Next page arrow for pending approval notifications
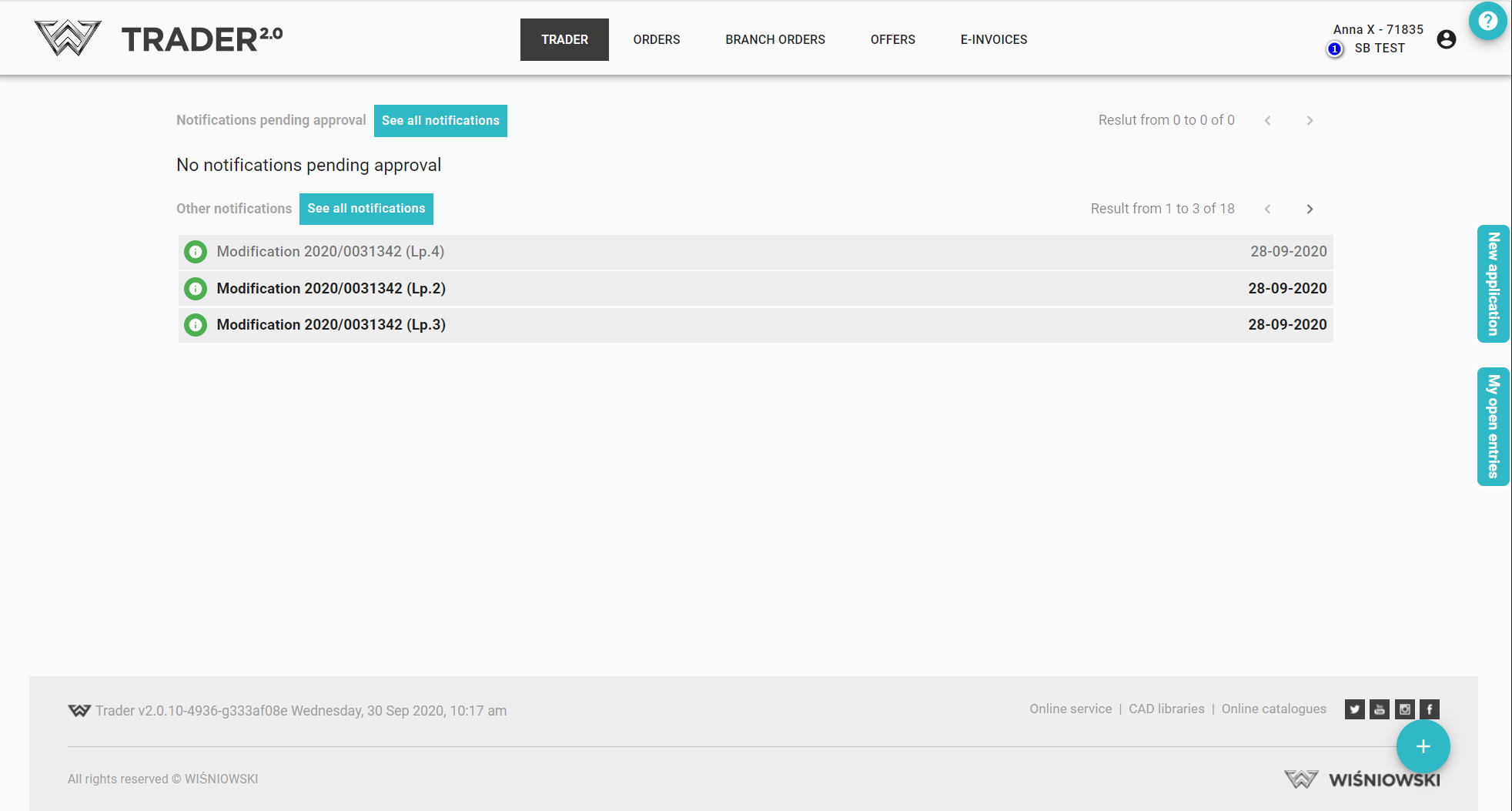 click(x=1310, y=121)
